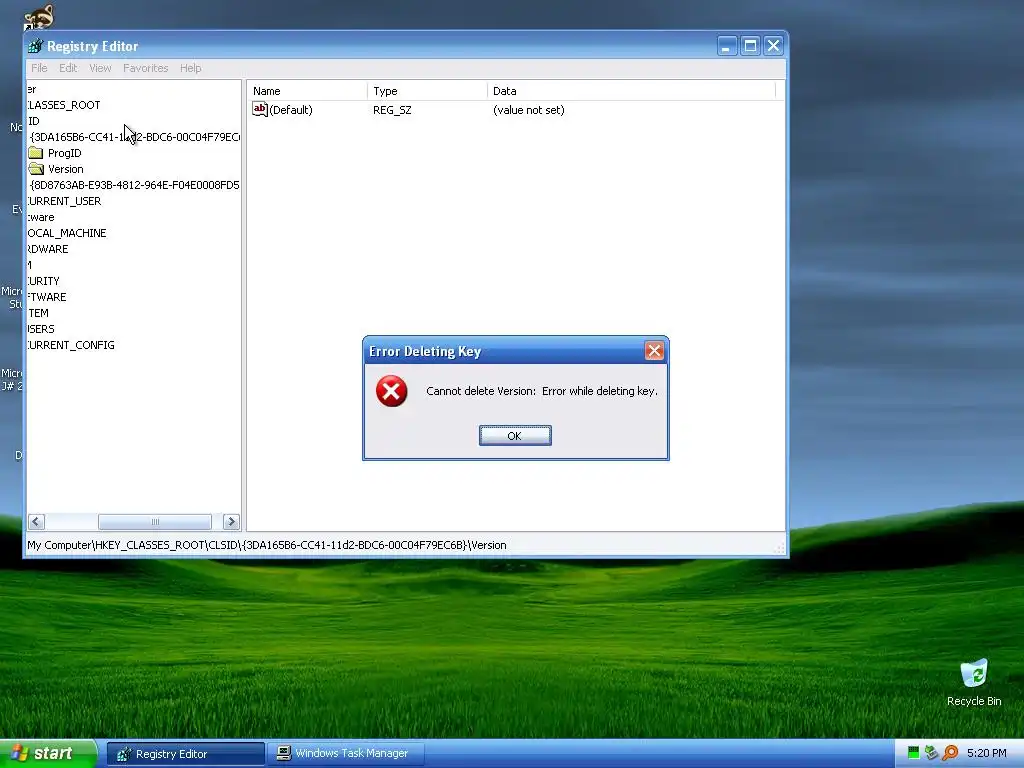
Task: Open the File menu in Registry Editor
Action: pos(39,68)
